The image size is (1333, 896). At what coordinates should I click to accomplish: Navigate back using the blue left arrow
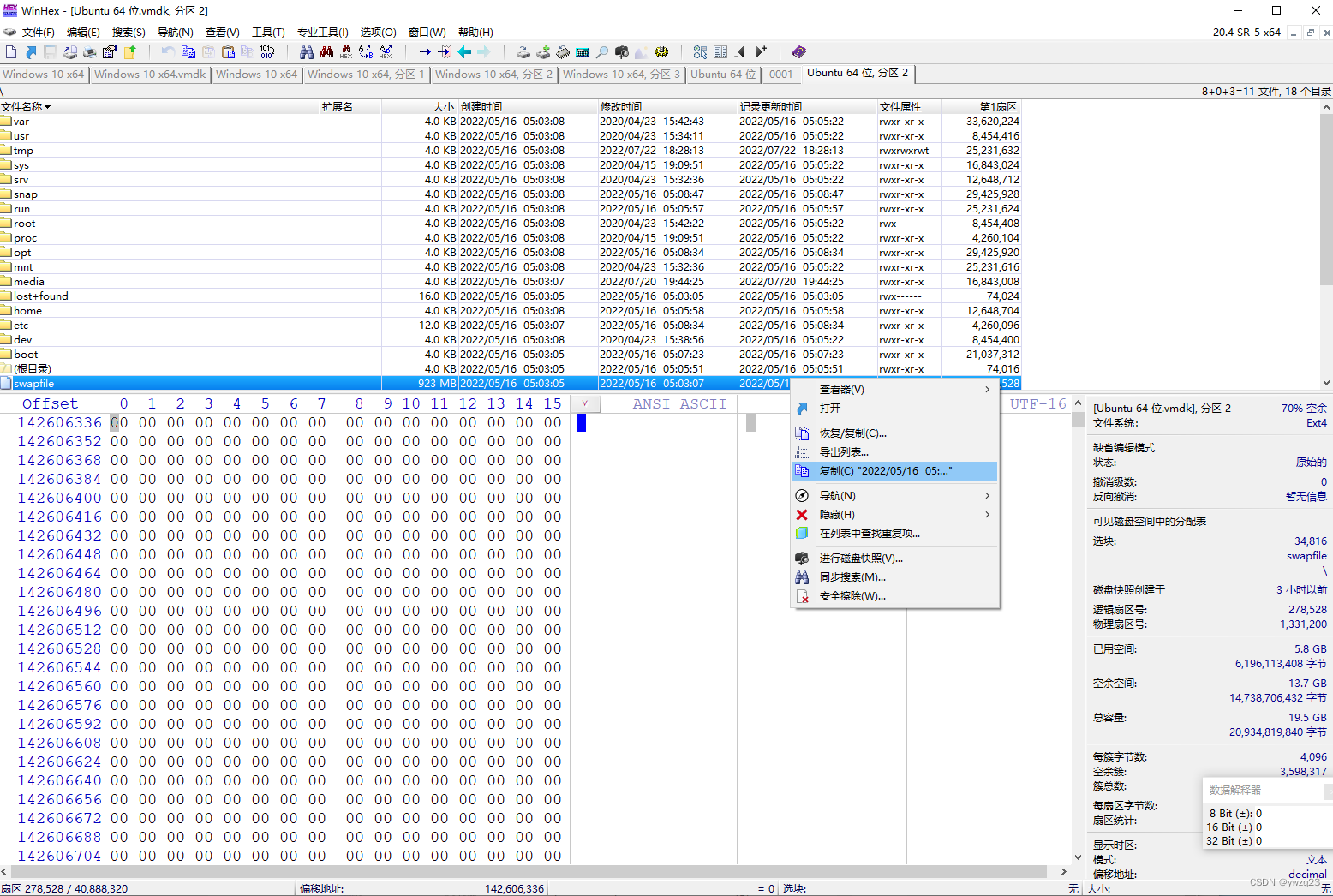[x=463, y=51]
